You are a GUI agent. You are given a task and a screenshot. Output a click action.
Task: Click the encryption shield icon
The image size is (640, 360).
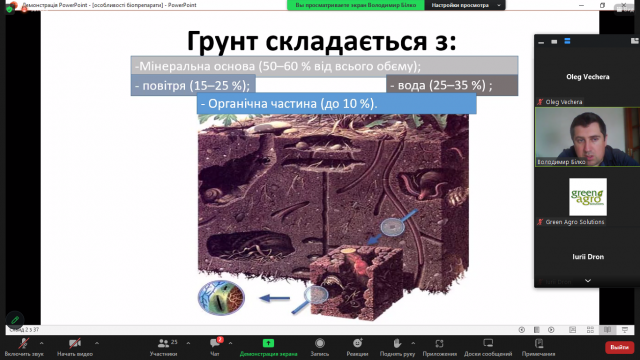tap(9, 9)
